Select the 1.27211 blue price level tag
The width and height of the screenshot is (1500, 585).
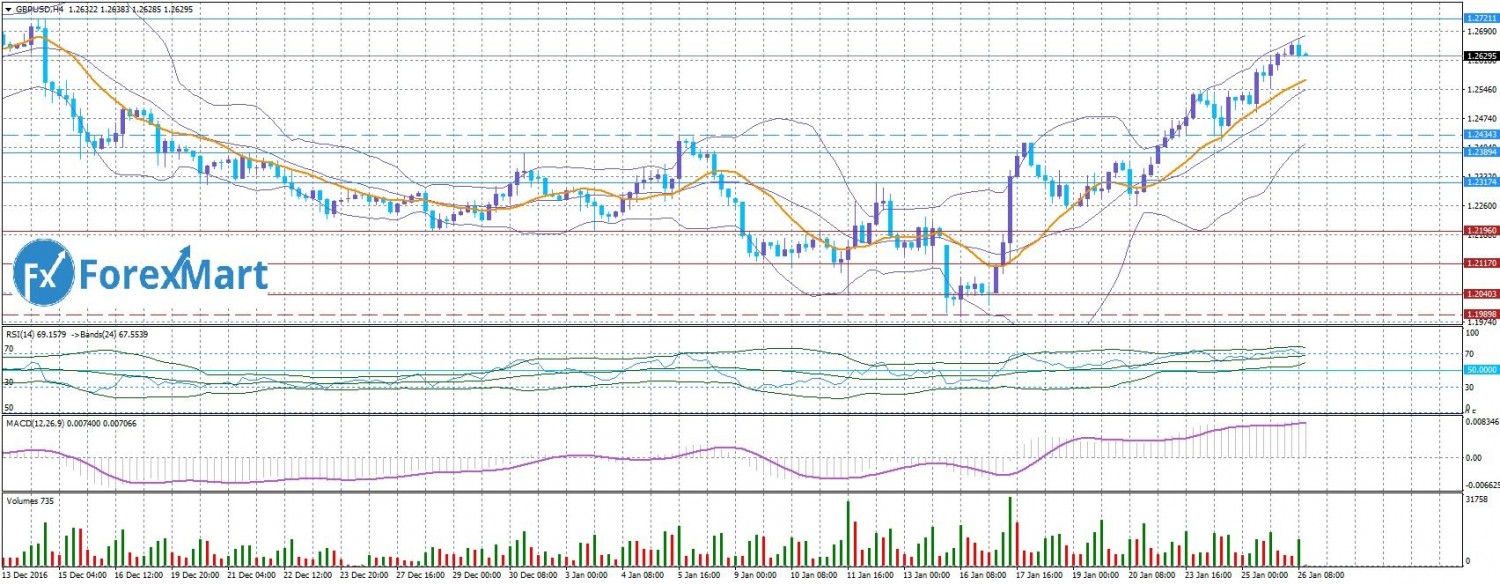coord(1482,19)
